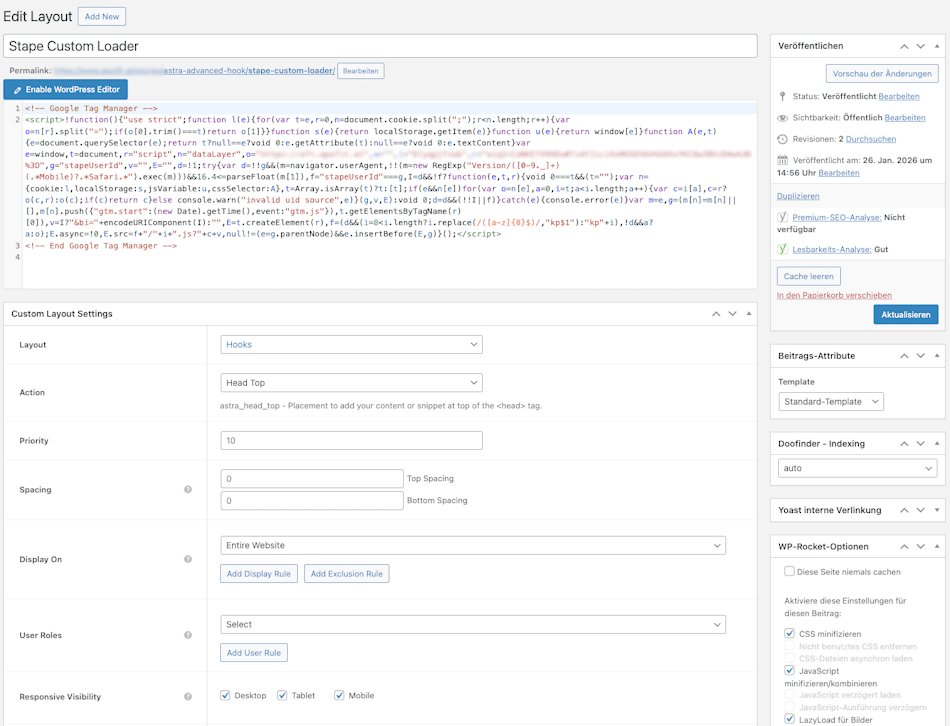Move Custom Layout Settings panel up
Viewport: 950px width, 726px height.
[716, 314]
